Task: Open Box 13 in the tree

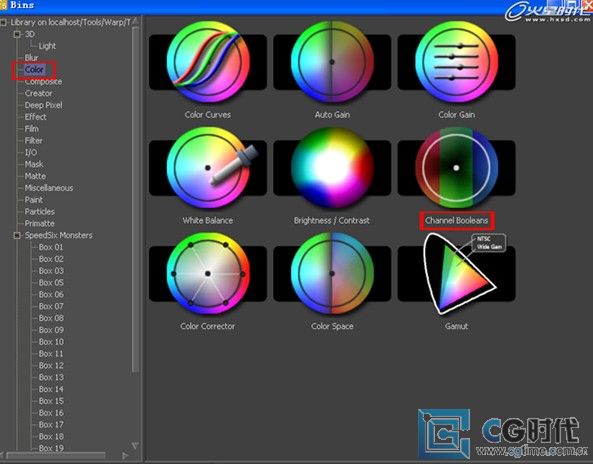Action: pos(51,377)
